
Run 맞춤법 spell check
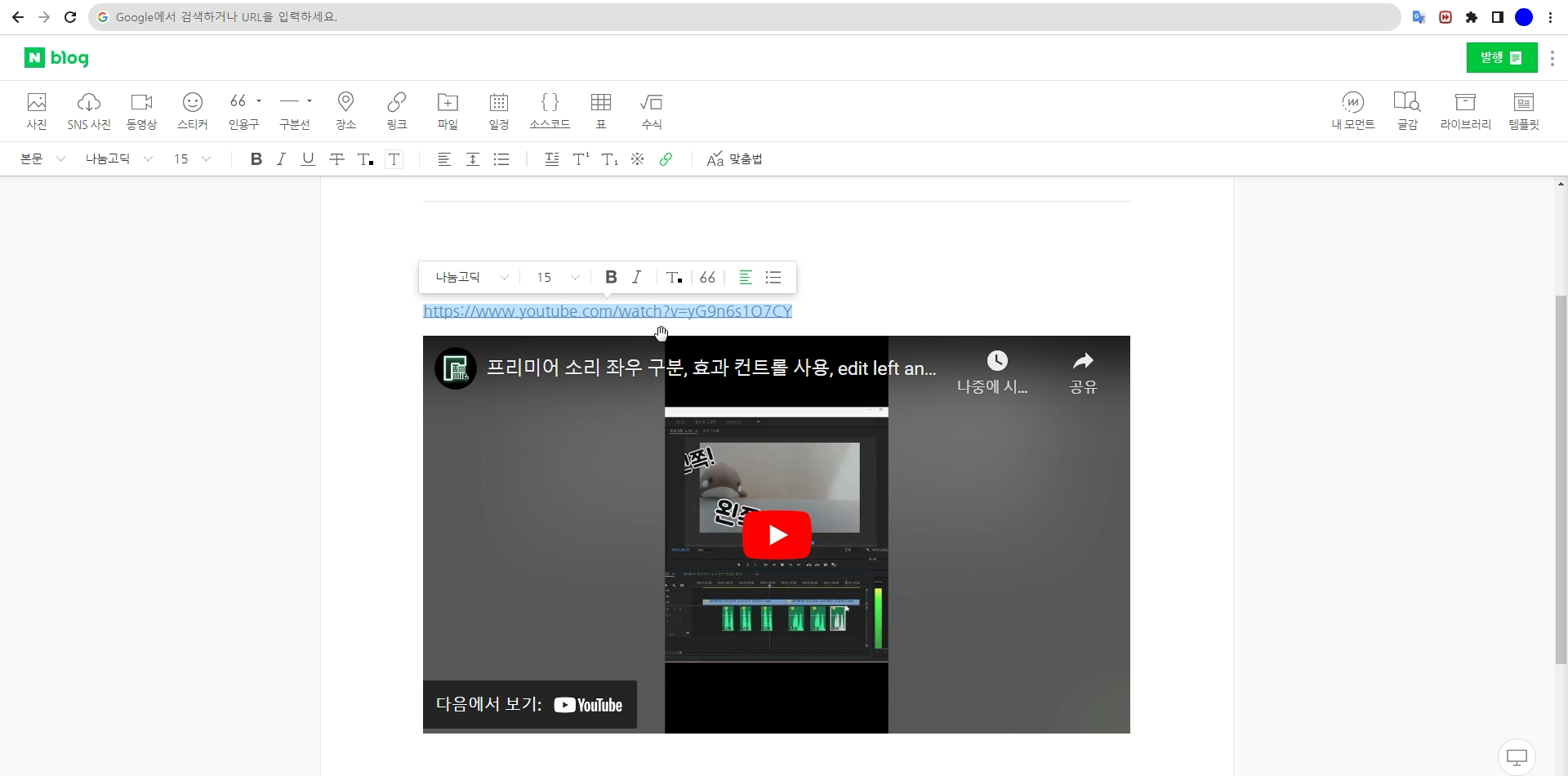tap(735, 159)
